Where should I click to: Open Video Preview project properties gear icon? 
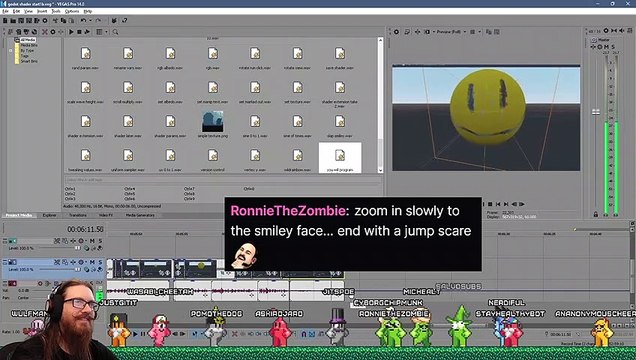(396, 32)
